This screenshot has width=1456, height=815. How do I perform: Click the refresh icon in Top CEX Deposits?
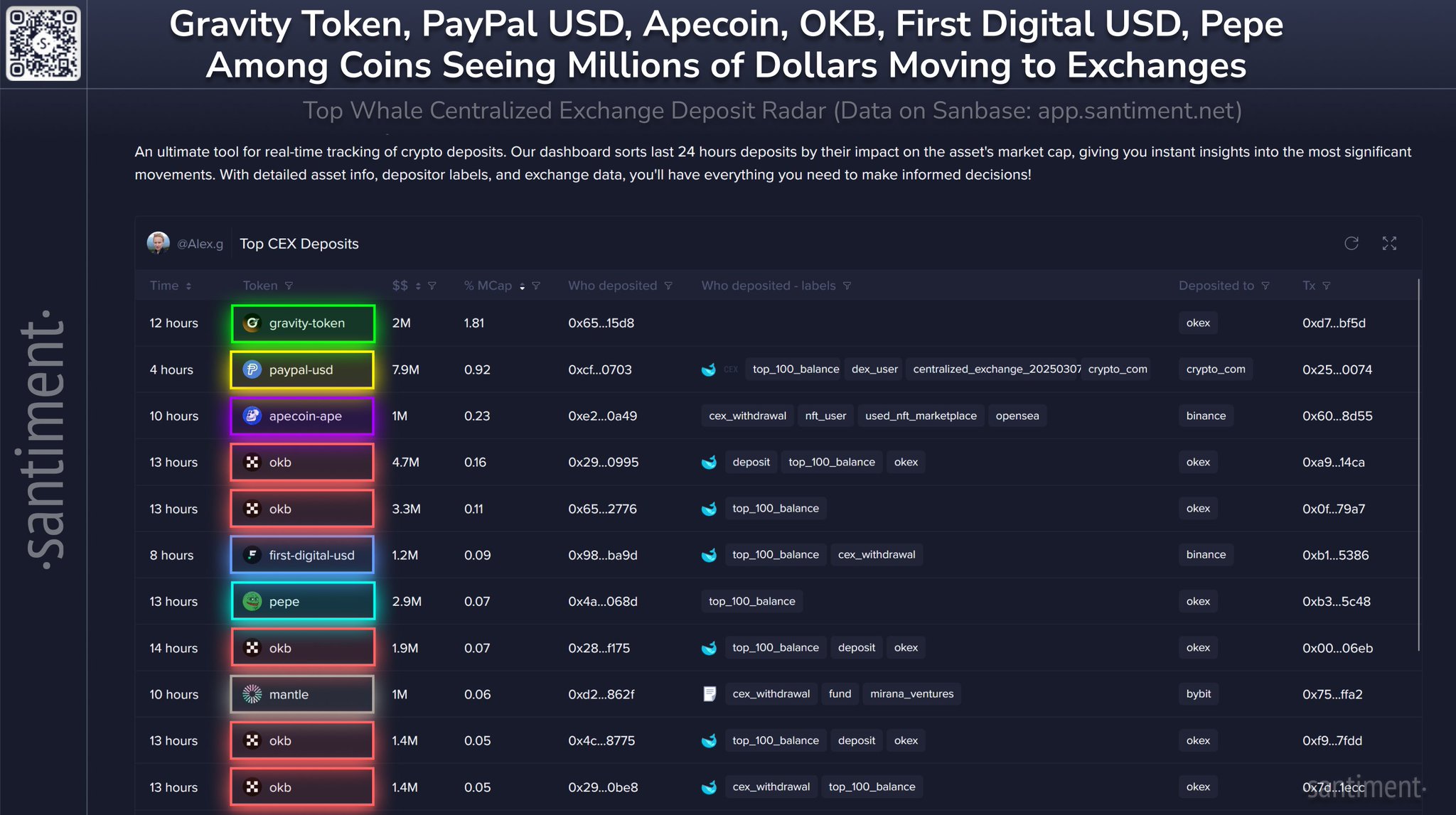coord(1351,244)
